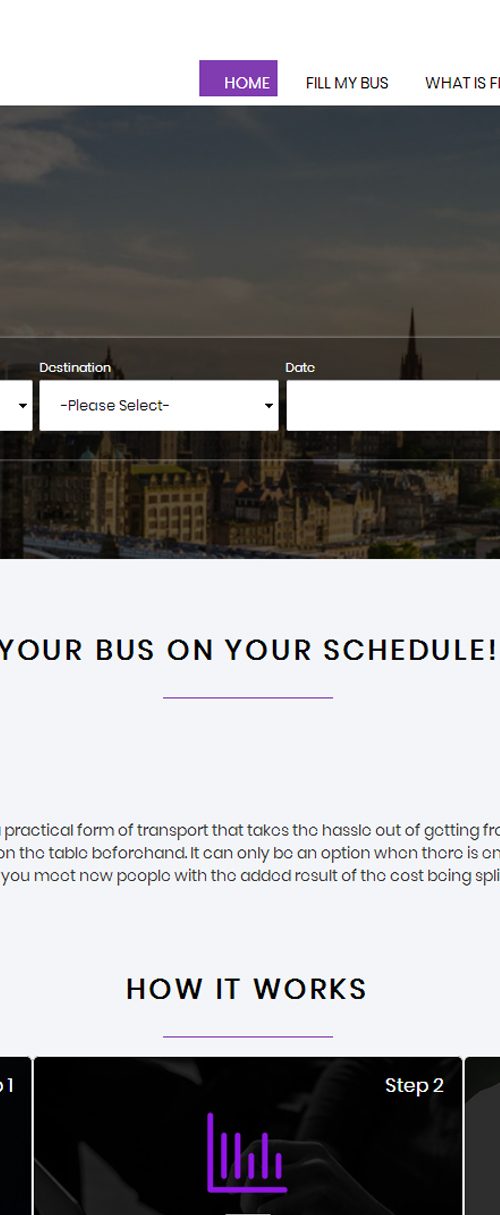This screenshot has width=500, height=1215.
Task: Go to FILL MY BUS page
Action: (x=347, y=83)
